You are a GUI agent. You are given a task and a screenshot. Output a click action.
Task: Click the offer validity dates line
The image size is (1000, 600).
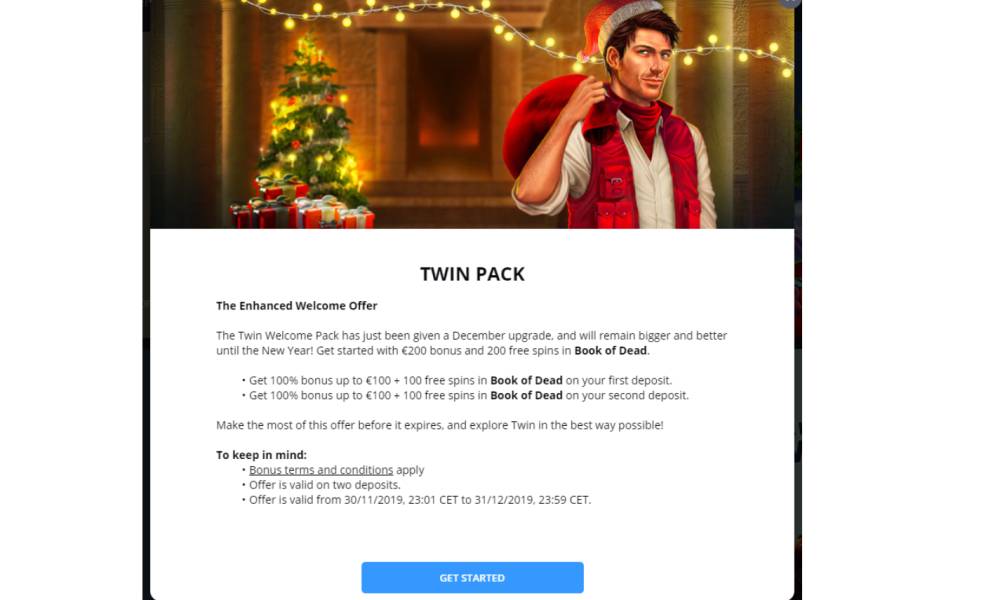[x=420, y=500]
